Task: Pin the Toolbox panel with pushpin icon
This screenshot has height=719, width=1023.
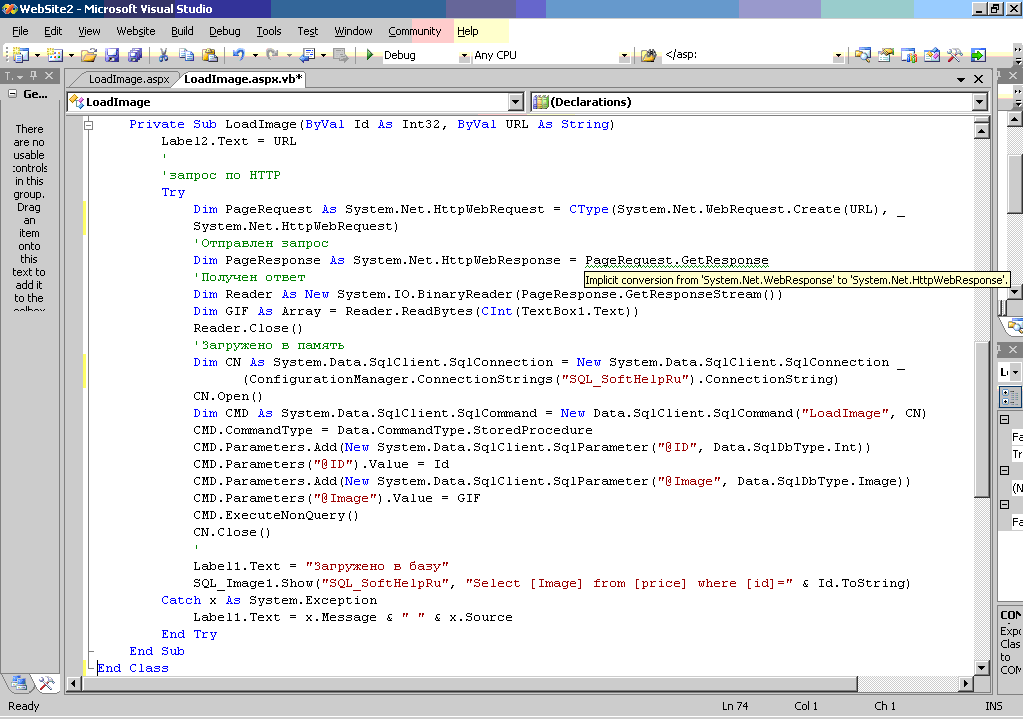Action: tap(34, 76)
